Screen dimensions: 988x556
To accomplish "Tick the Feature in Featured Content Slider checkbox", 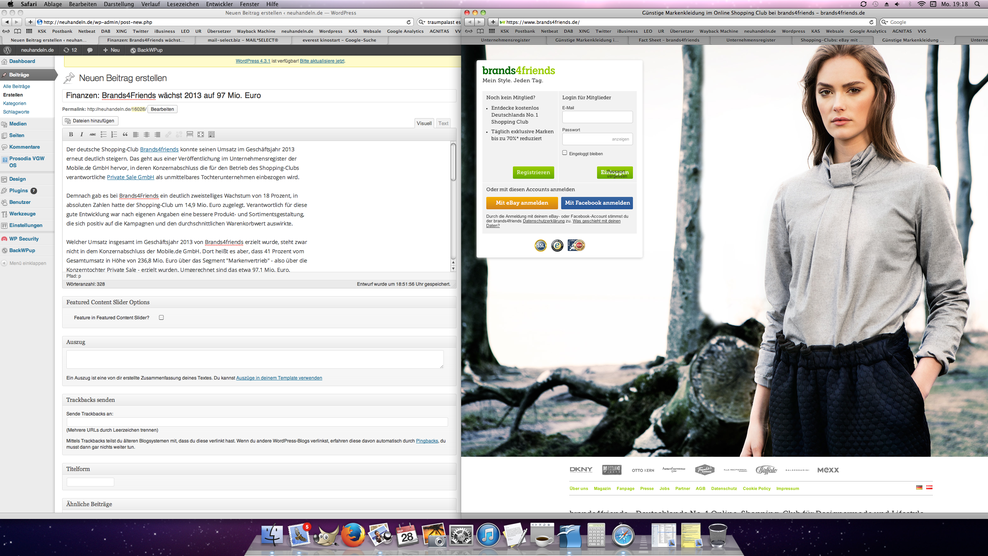I will pyautogui.click(x=161, y=318).
